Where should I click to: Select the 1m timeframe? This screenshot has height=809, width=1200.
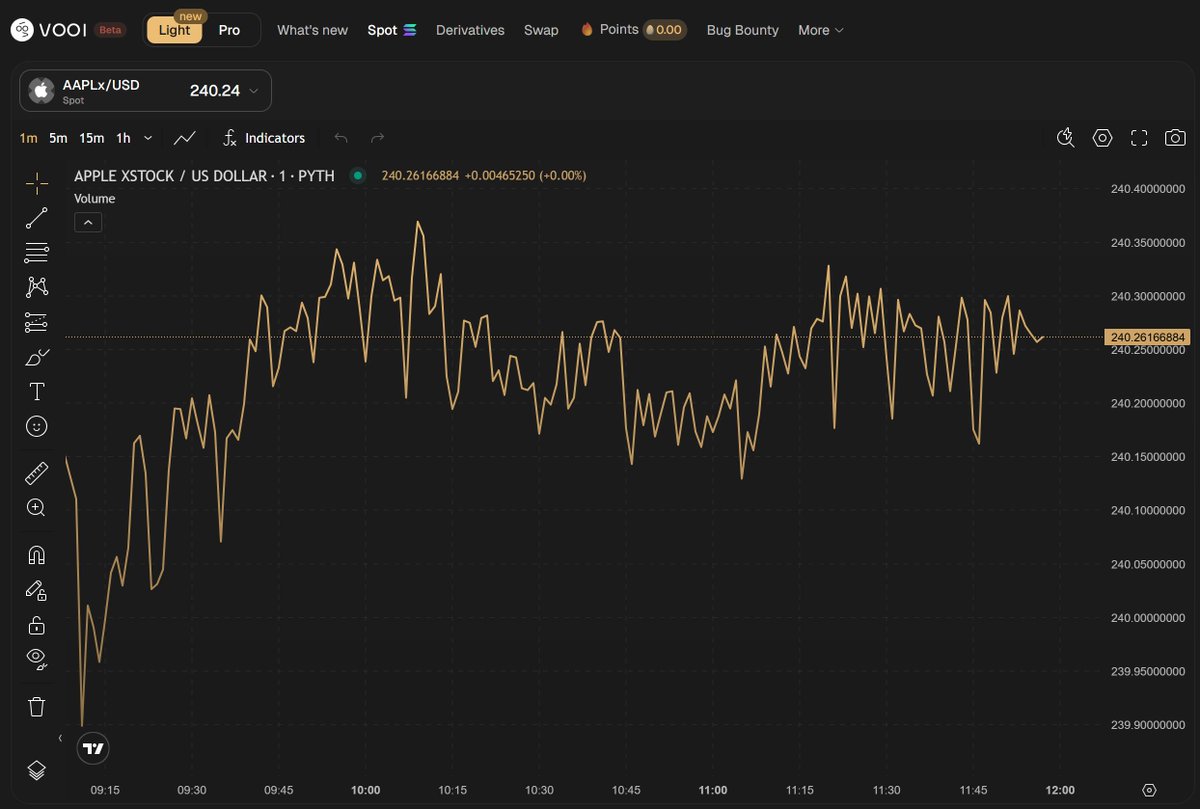click(28, 138)
